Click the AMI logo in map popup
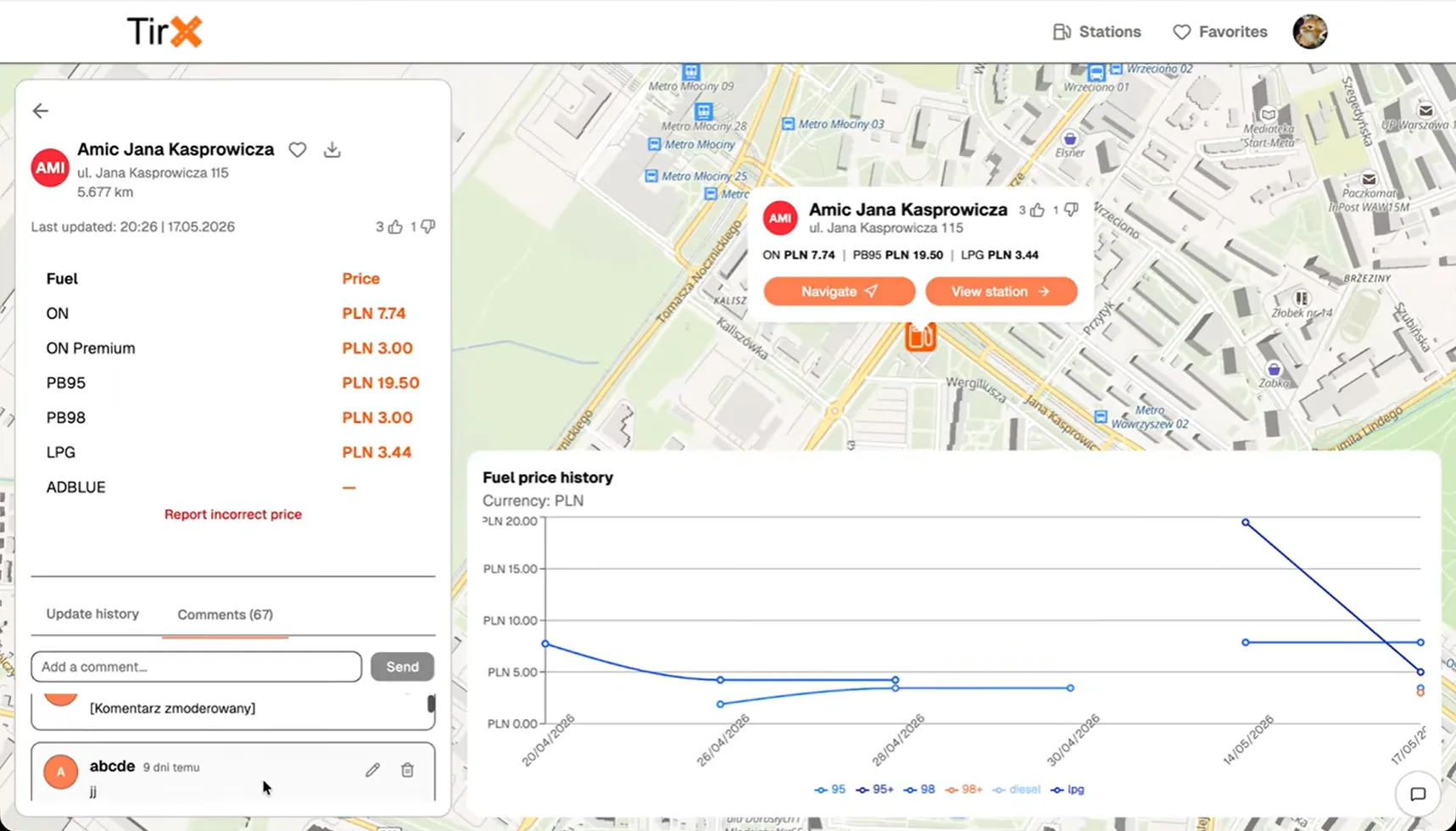 click(780, 218)
